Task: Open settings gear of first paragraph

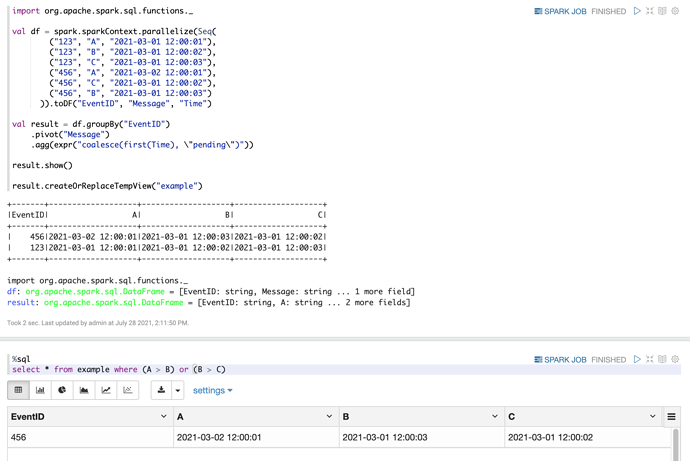Action: 675,11
